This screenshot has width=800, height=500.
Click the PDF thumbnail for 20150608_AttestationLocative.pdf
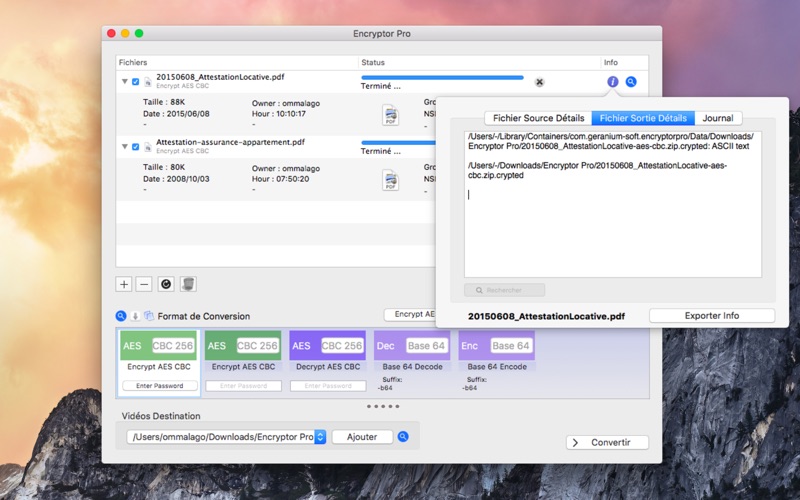(390, 115)
